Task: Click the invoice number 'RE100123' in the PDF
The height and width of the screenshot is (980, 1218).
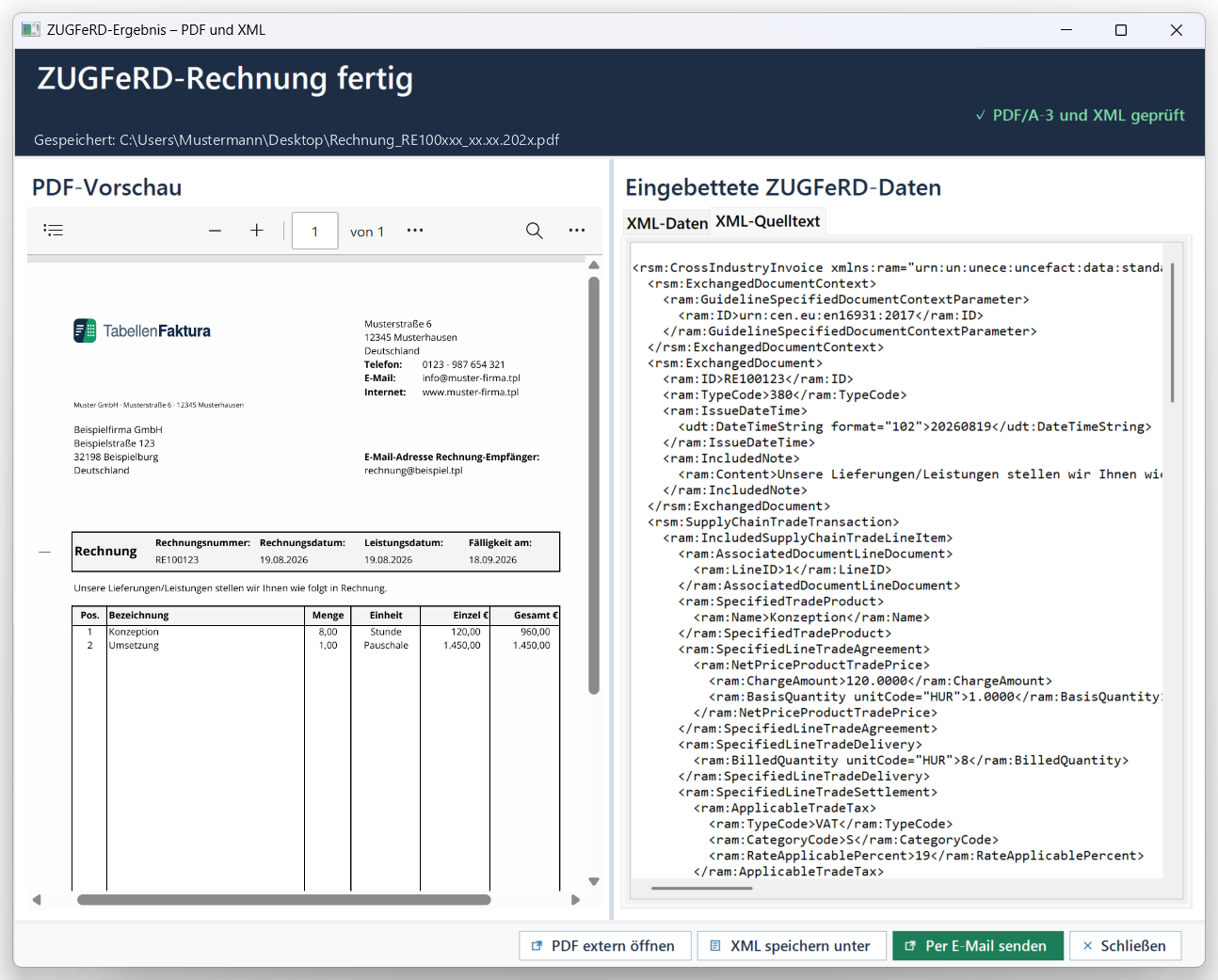Action: pyautogui.click(x=177, y=560)
